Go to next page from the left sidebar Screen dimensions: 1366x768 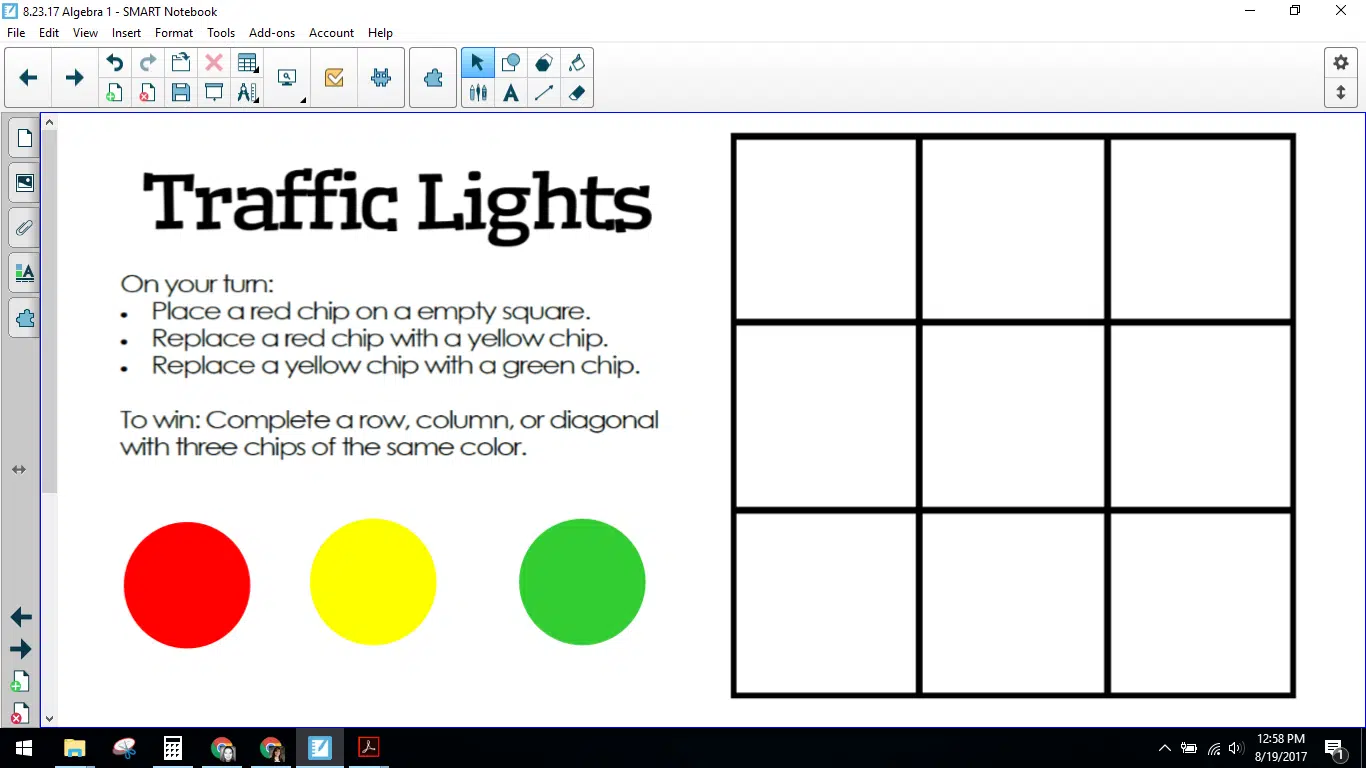tap(21, 649)
